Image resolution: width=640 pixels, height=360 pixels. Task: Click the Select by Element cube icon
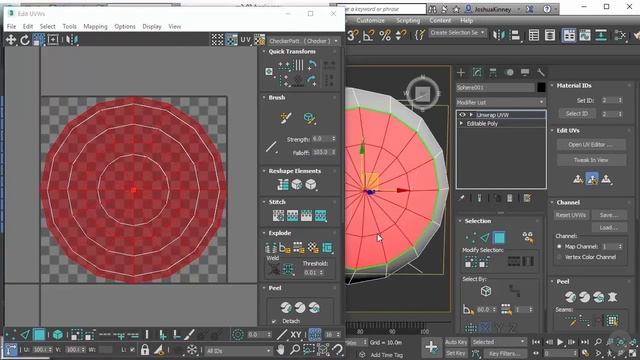click(x=58, y=335)
